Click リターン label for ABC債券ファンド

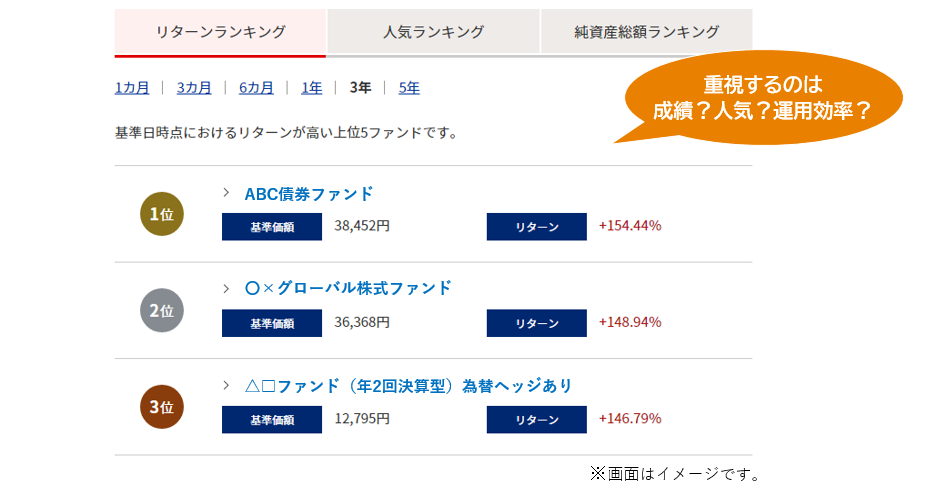pyautogui.click(x=537, y=227)
